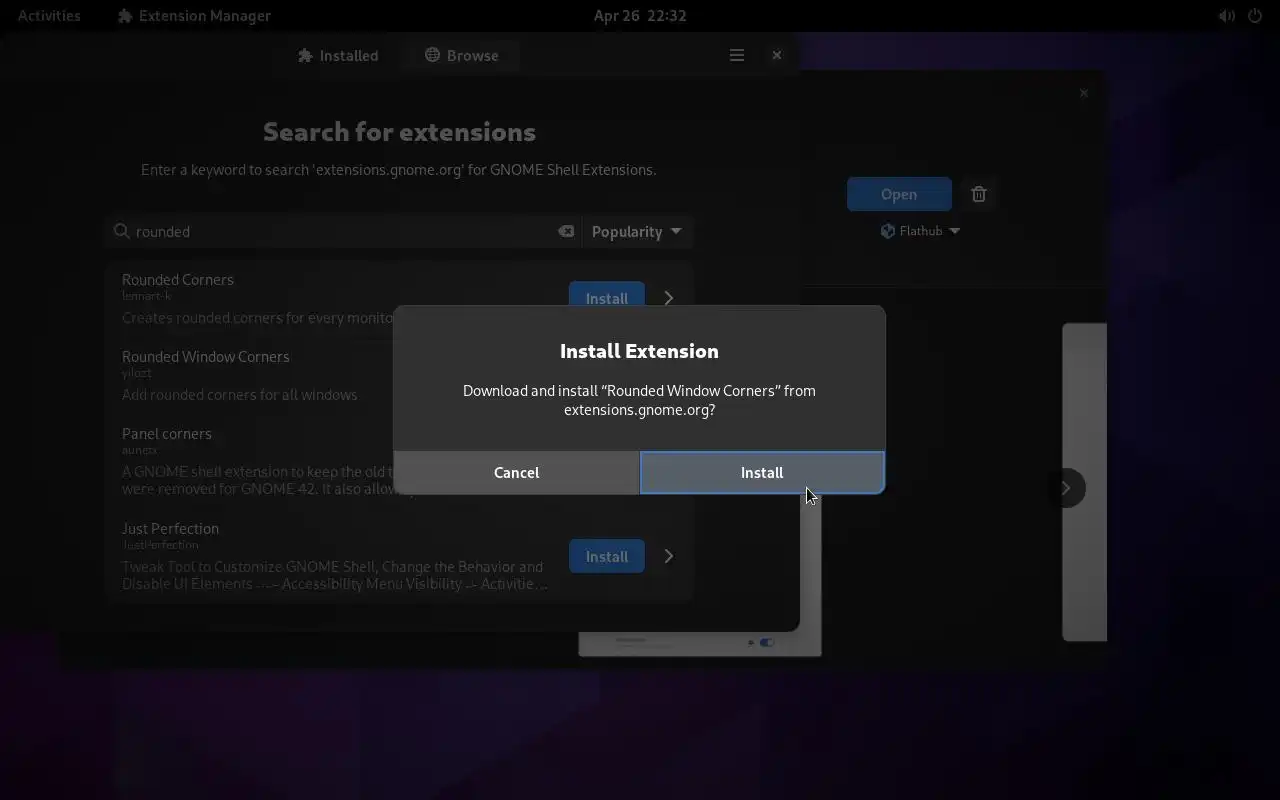Install the Rounded Corners extension
This screenshot has height=800, width=1280.
tap(607, 298)
